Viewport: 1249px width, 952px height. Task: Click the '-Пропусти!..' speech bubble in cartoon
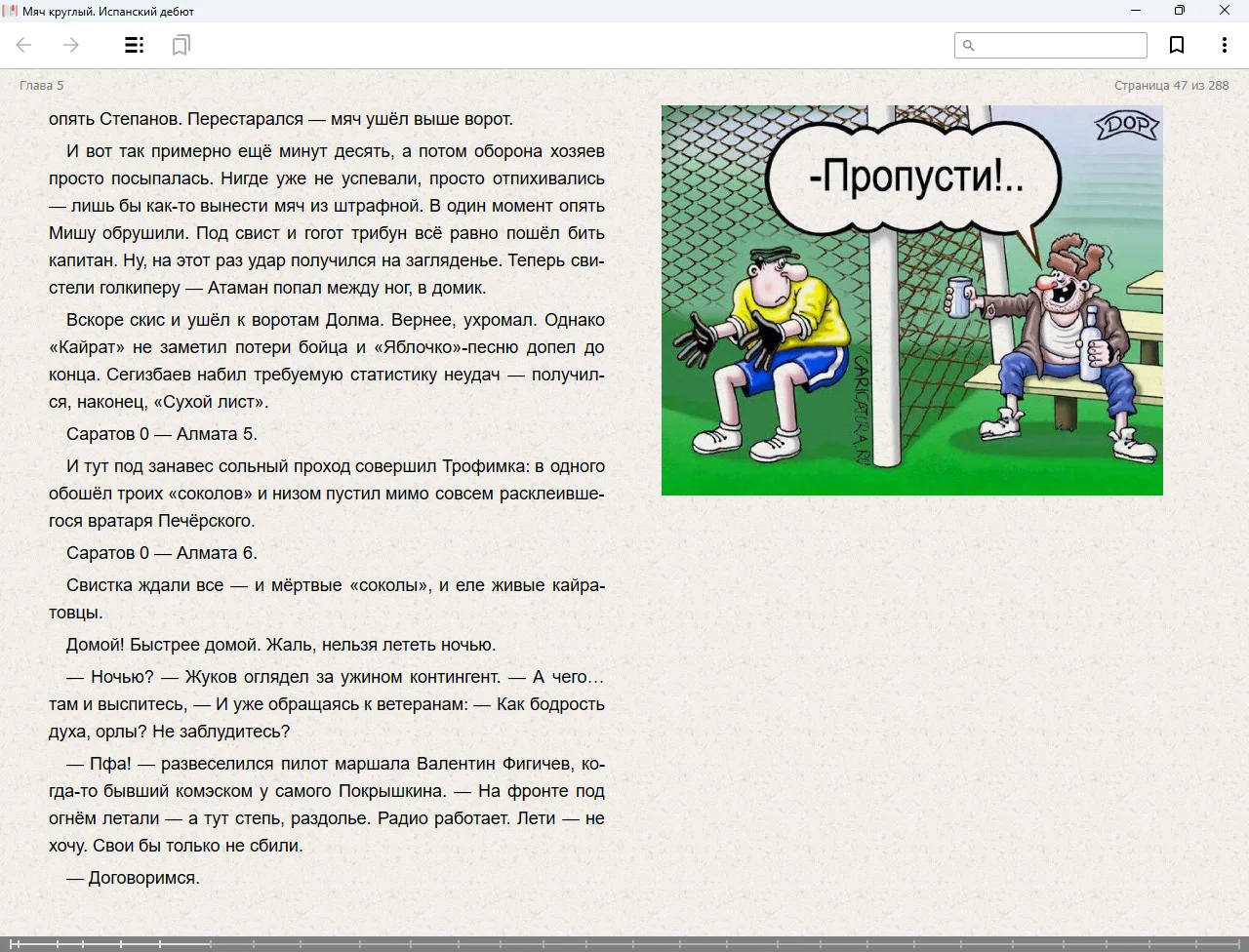(915, 178)
